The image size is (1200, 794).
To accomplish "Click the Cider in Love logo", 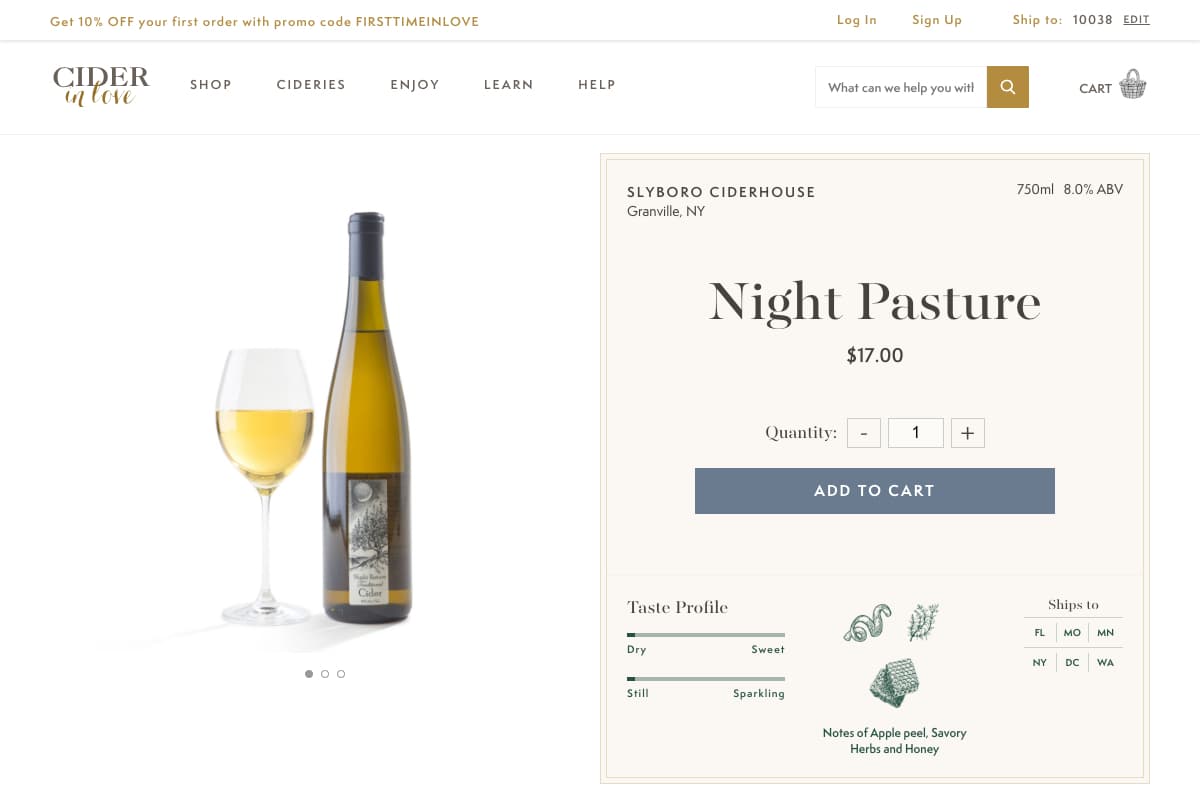I will click(101, 85).
